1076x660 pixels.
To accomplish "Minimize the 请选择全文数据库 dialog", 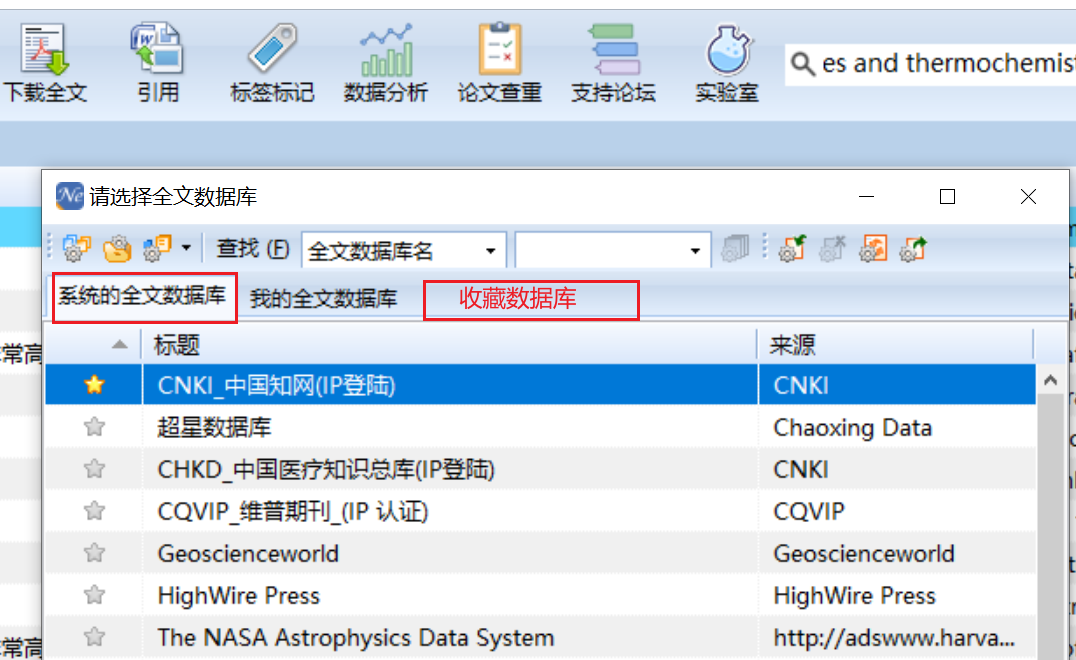I will point(867,197).
